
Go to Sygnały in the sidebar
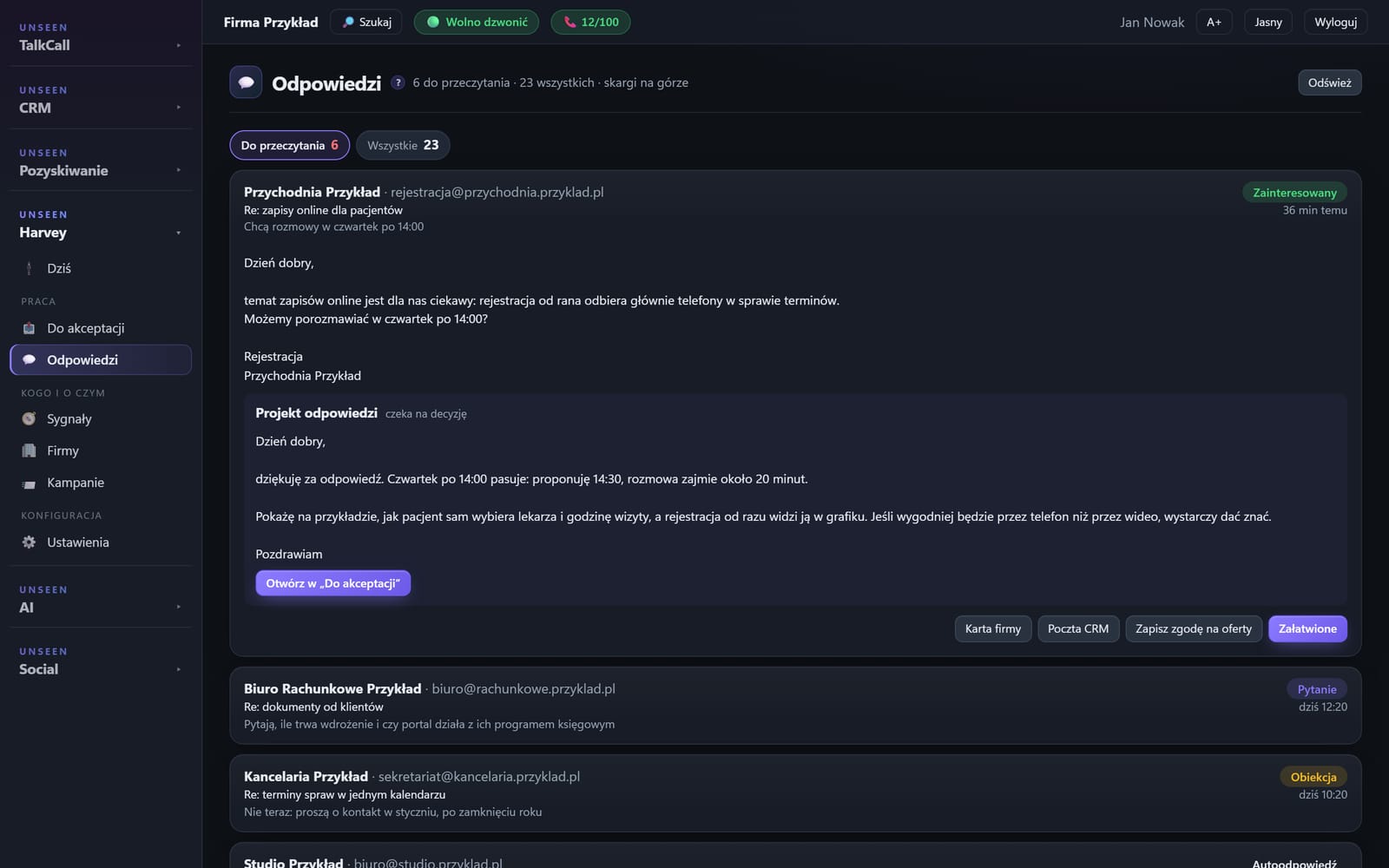pos(101,418)
